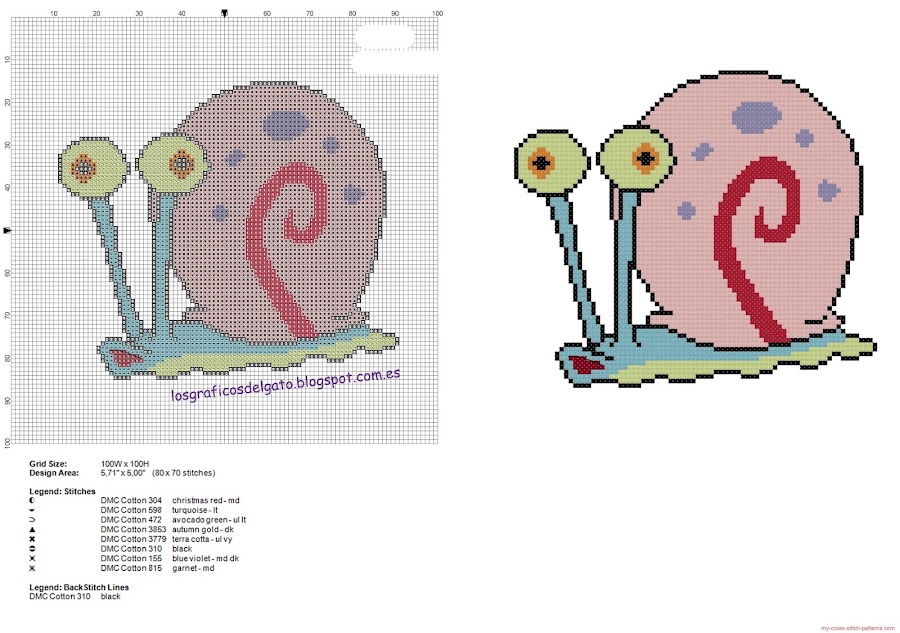Click the legend symbol beside DMC Cotton 3779
This screenshot has width=900, height=633.
click(x=32, y=539)
